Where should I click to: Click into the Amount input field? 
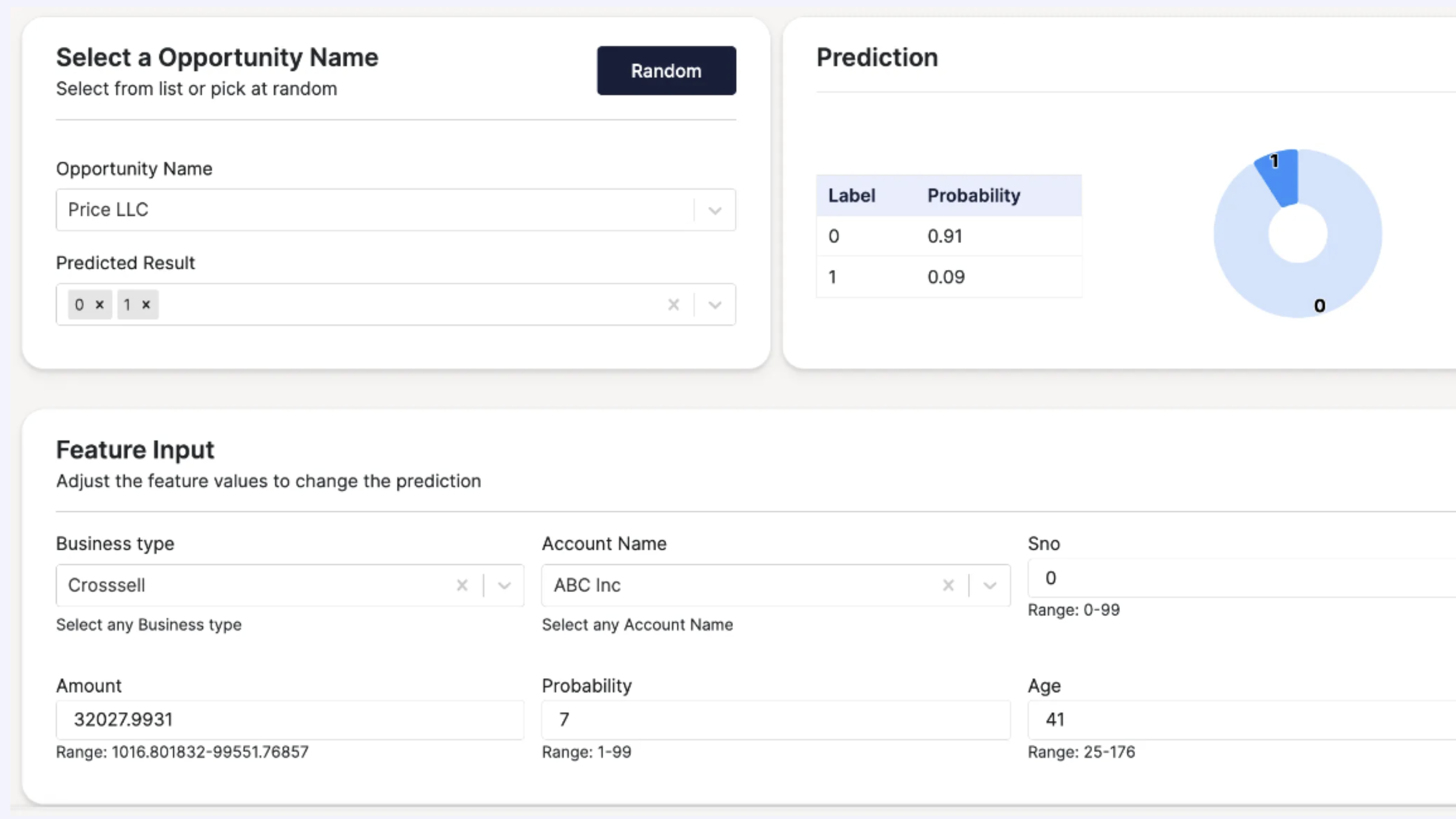click(290, 719)
